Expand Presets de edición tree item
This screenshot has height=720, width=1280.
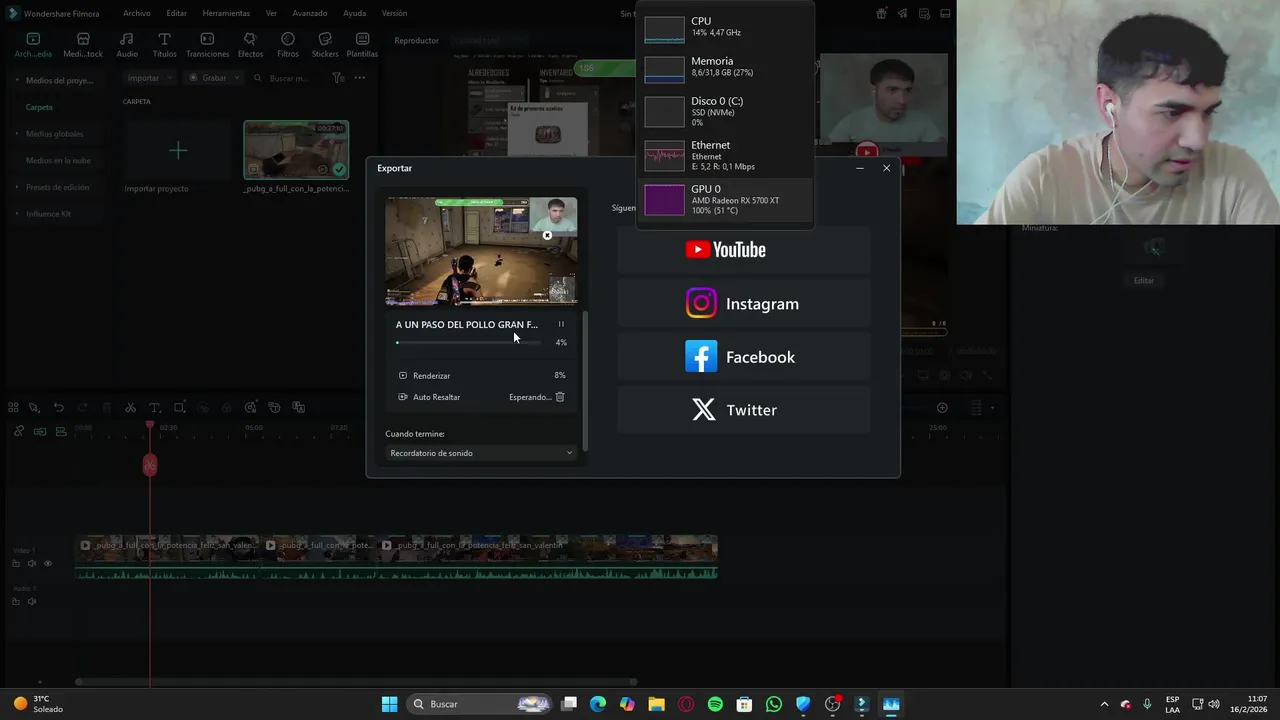pyautogui.click(x=17, y=187)
